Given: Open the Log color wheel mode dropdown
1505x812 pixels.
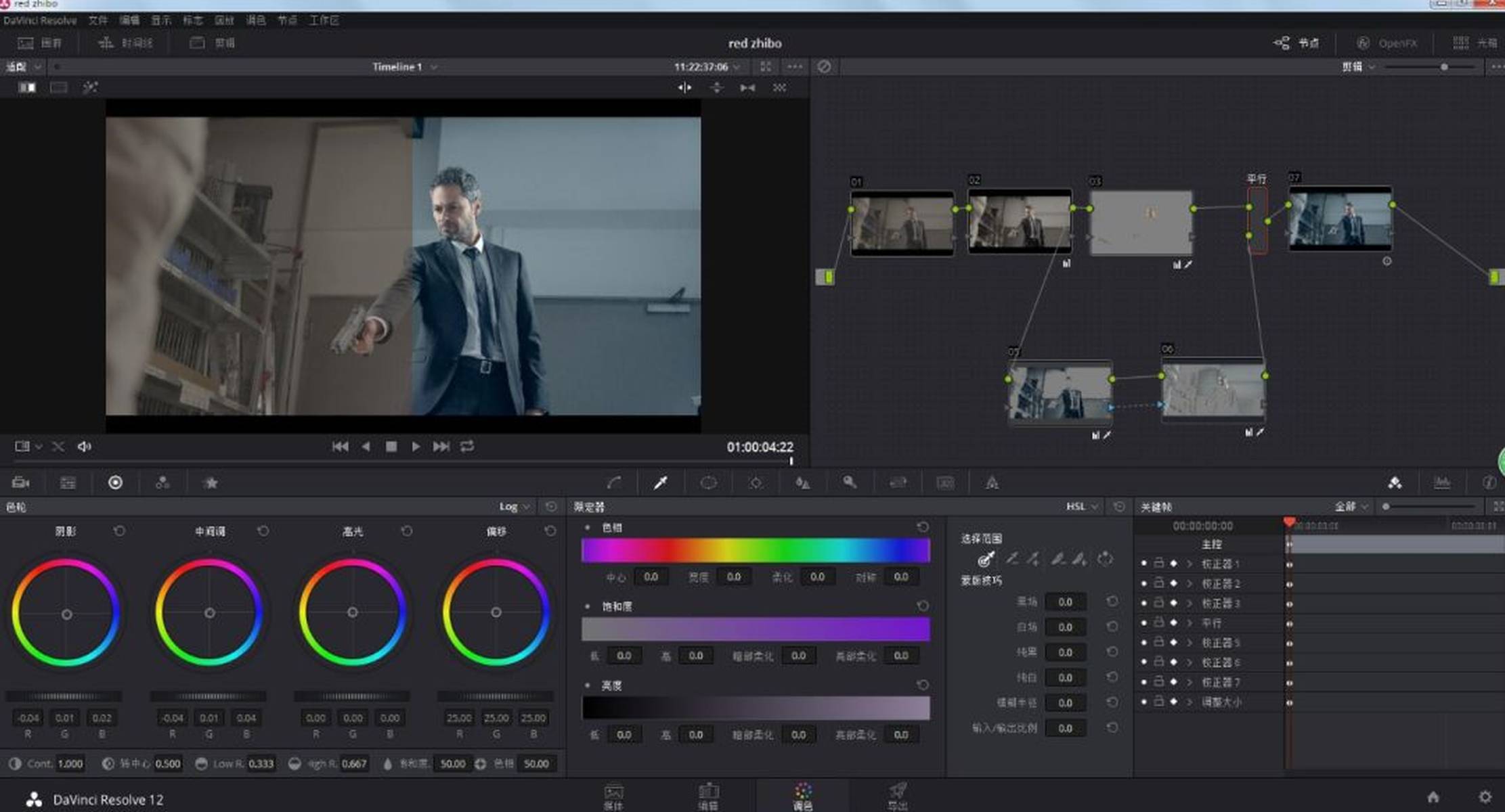Looking at the screenshot, I should pyautogui.click(x=515, y=506).
